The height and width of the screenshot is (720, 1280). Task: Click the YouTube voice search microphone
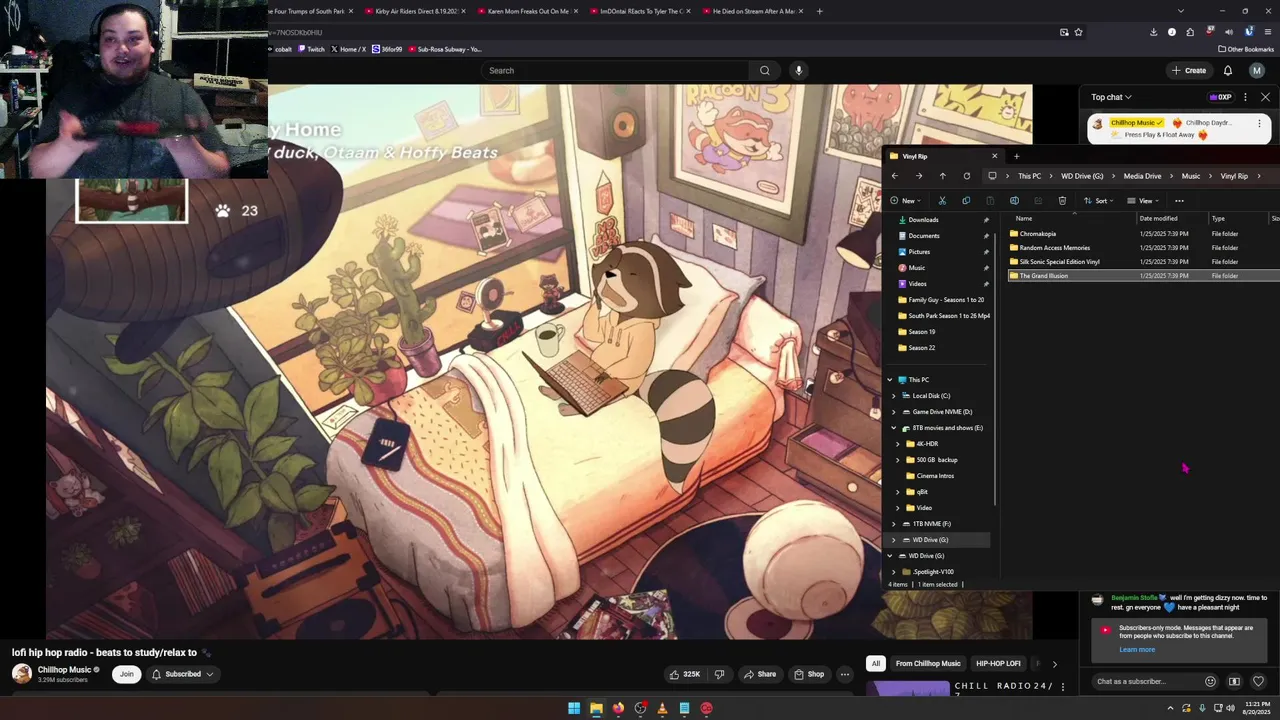tap(798, 70)
